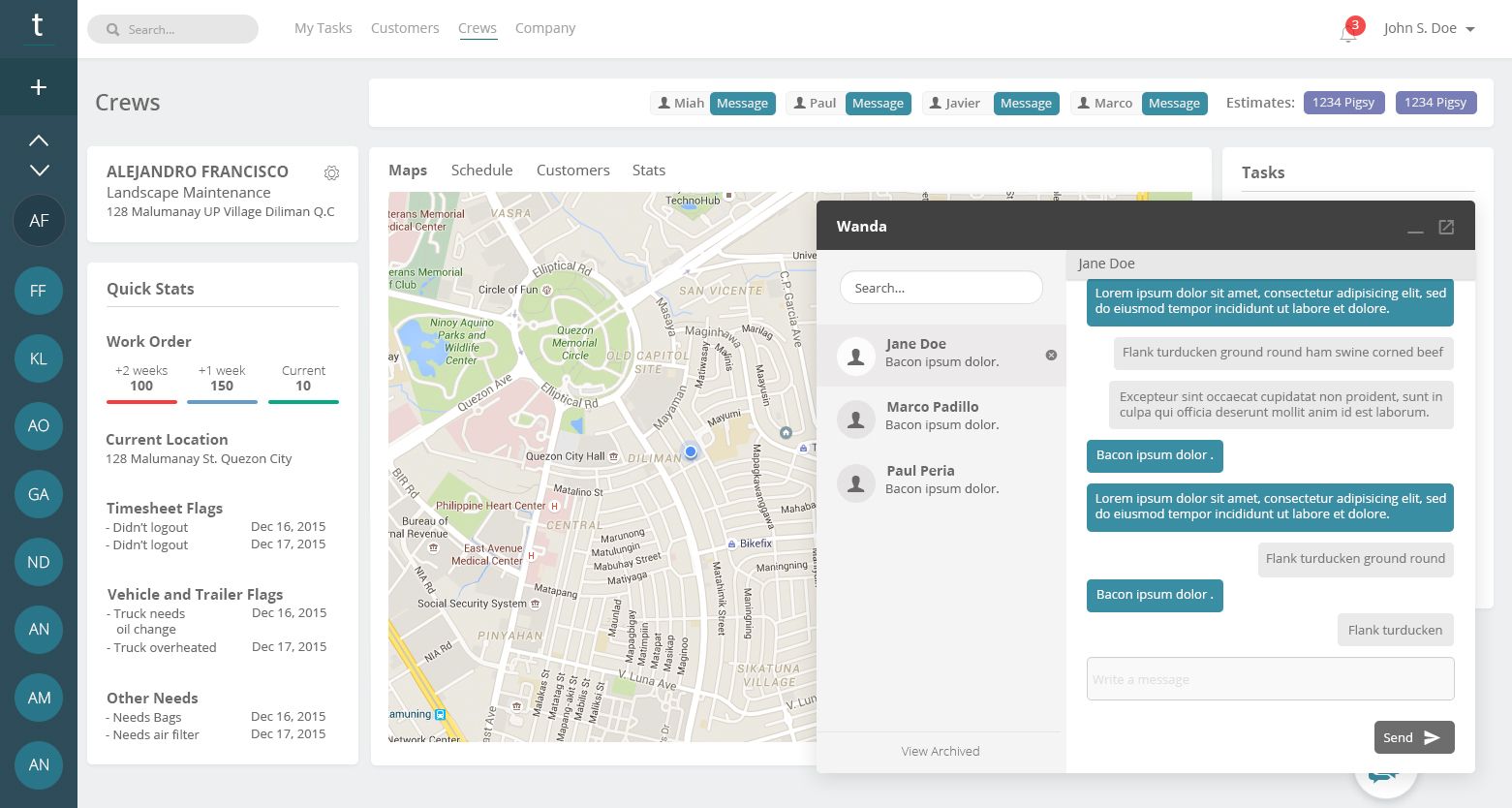
Task: Click the ALEJANDRO FRANCISCO crew name
Action: pos(198,171)
